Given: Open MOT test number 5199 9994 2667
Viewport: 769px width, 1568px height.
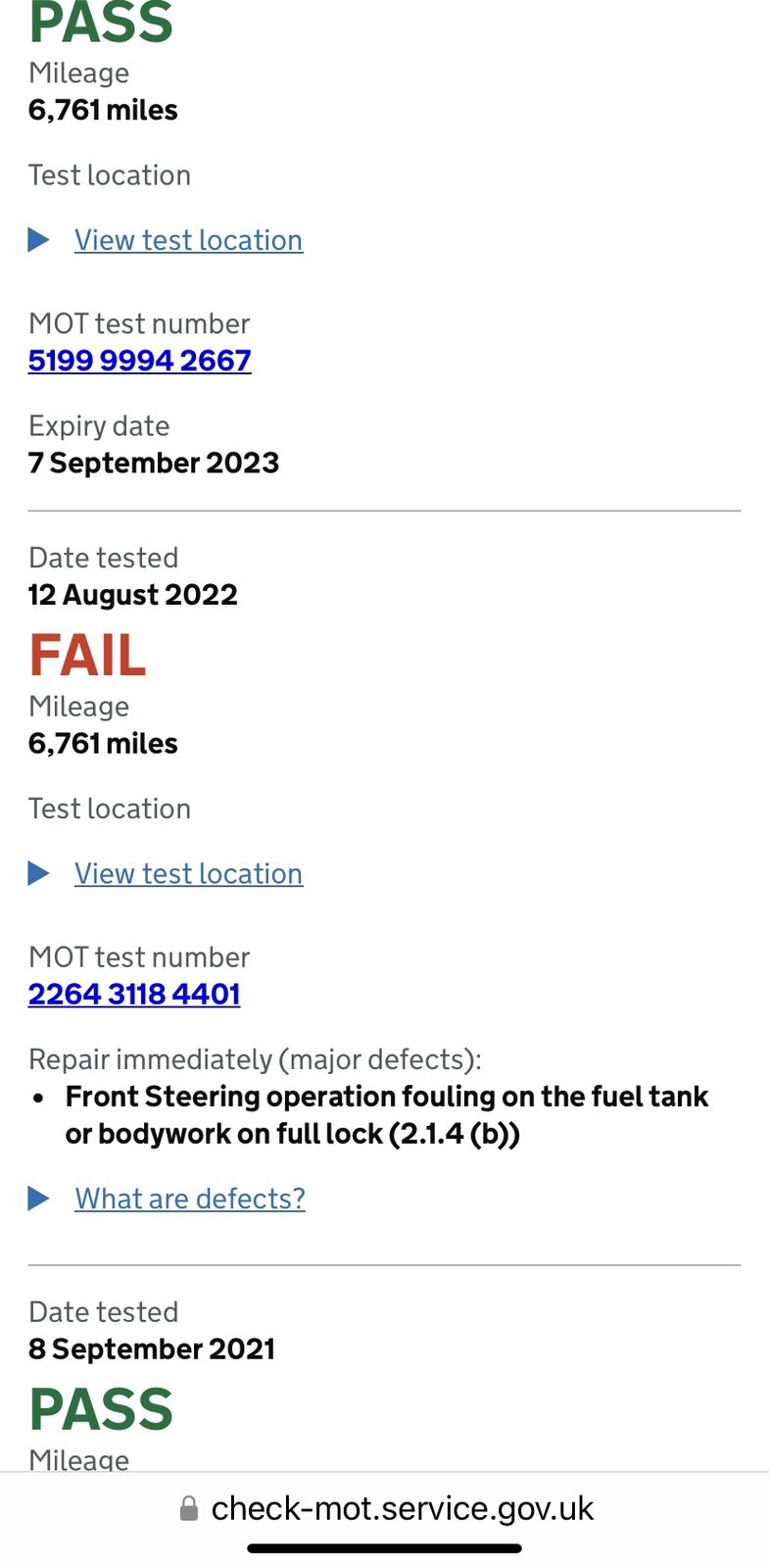Looking at the screenshot, I should 139,361.
